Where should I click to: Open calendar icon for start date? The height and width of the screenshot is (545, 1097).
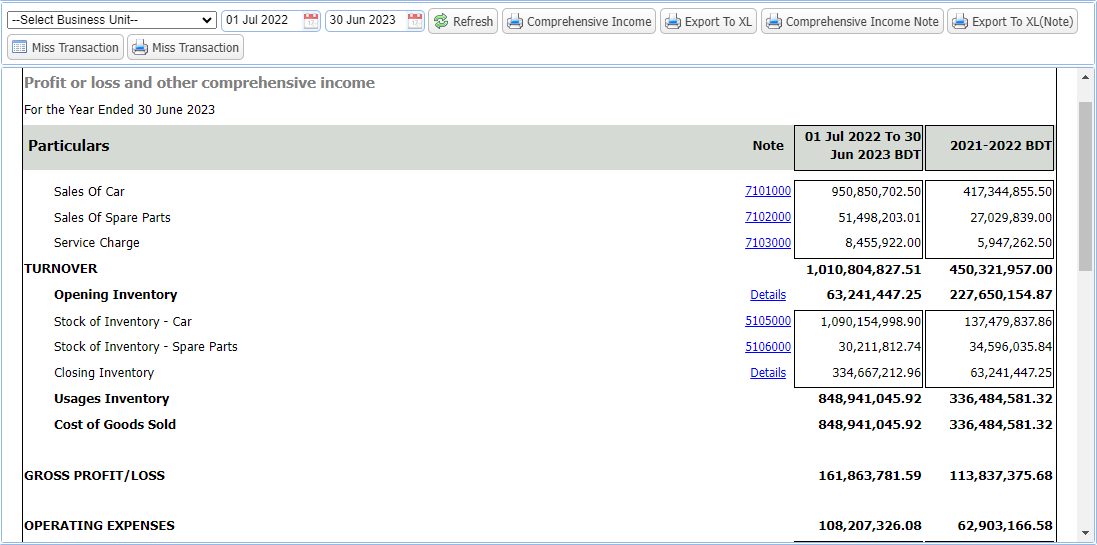pos(311,21)
